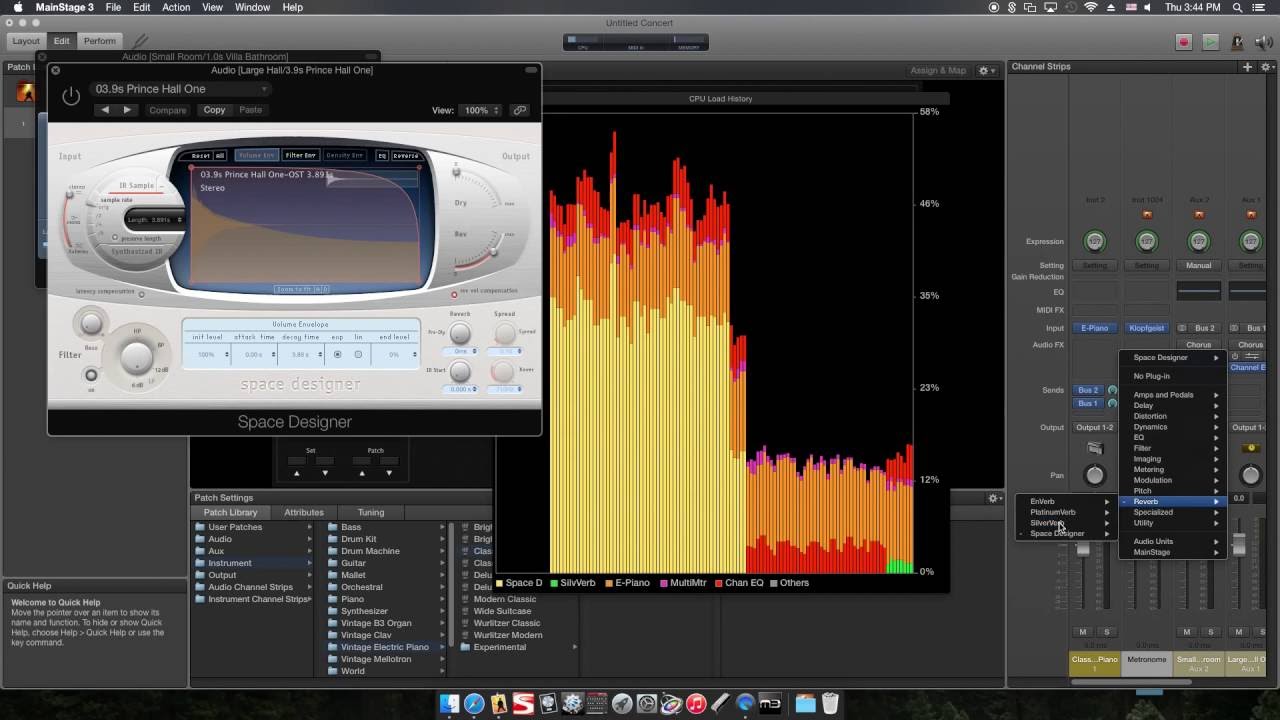Select the lin envelope shape

point(358,354)
